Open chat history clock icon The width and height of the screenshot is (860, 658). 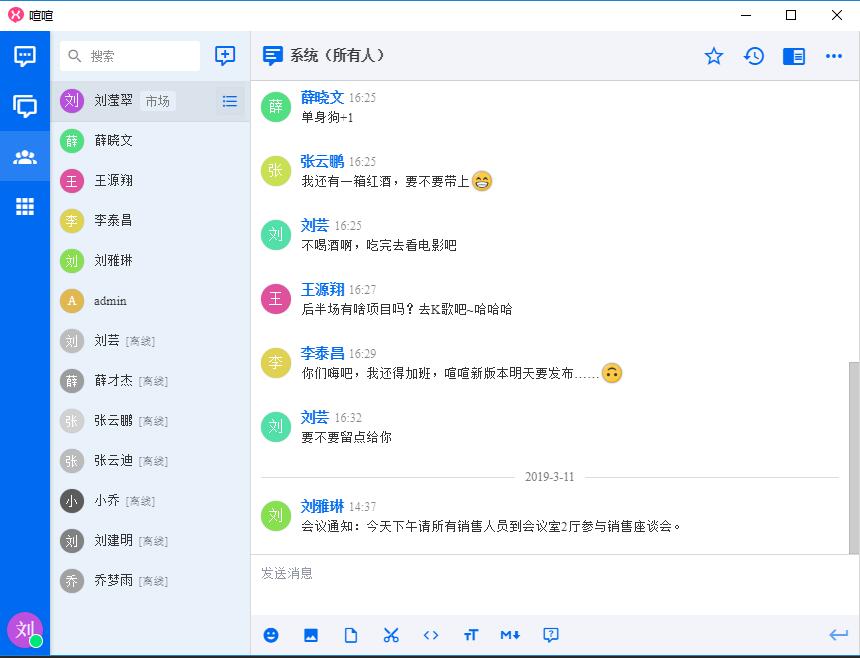pyautogui.click(x=754, y=56)
